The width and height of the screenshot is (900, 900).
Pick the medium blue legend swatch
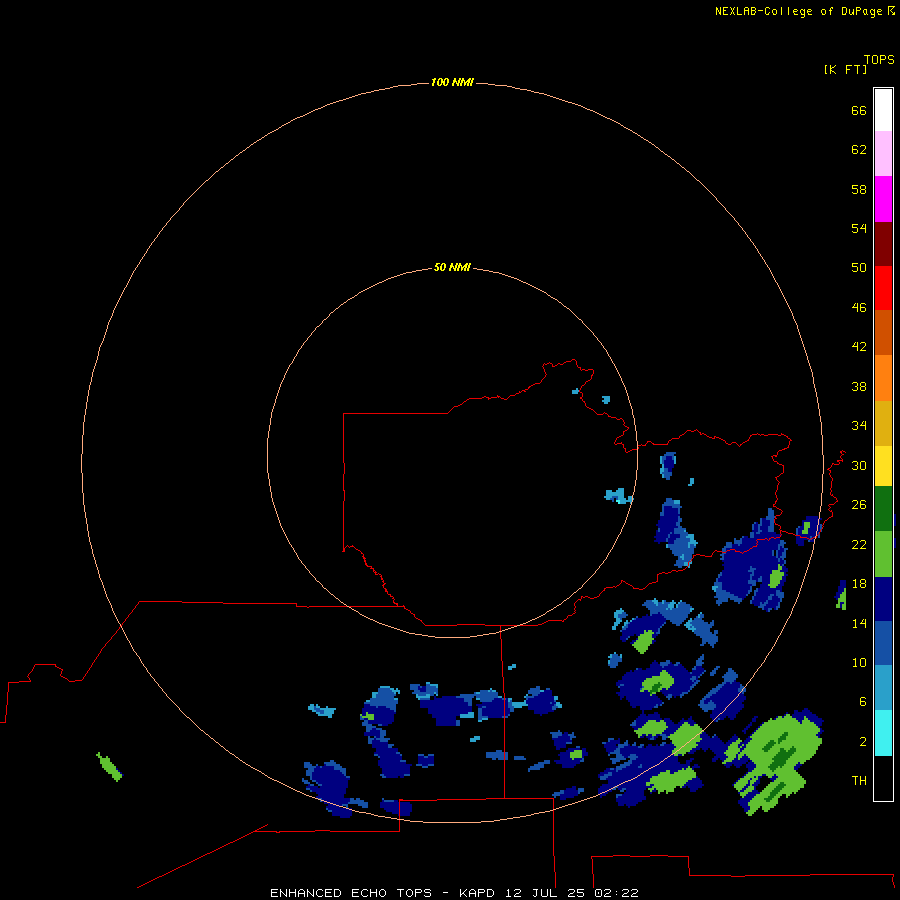[x=883, y=643]
